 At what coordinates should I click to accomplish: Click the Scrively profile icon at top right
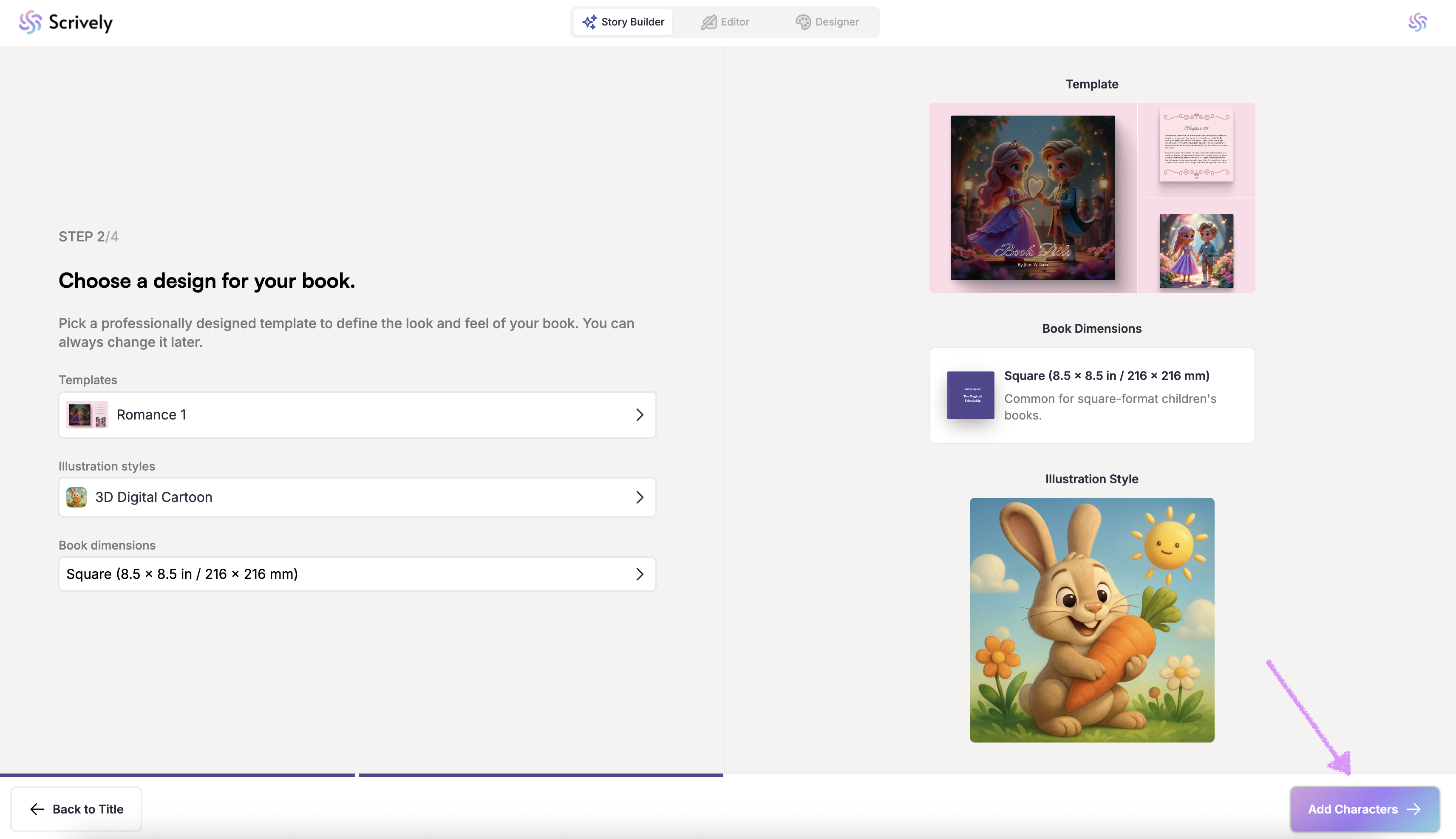(1417, 23)
